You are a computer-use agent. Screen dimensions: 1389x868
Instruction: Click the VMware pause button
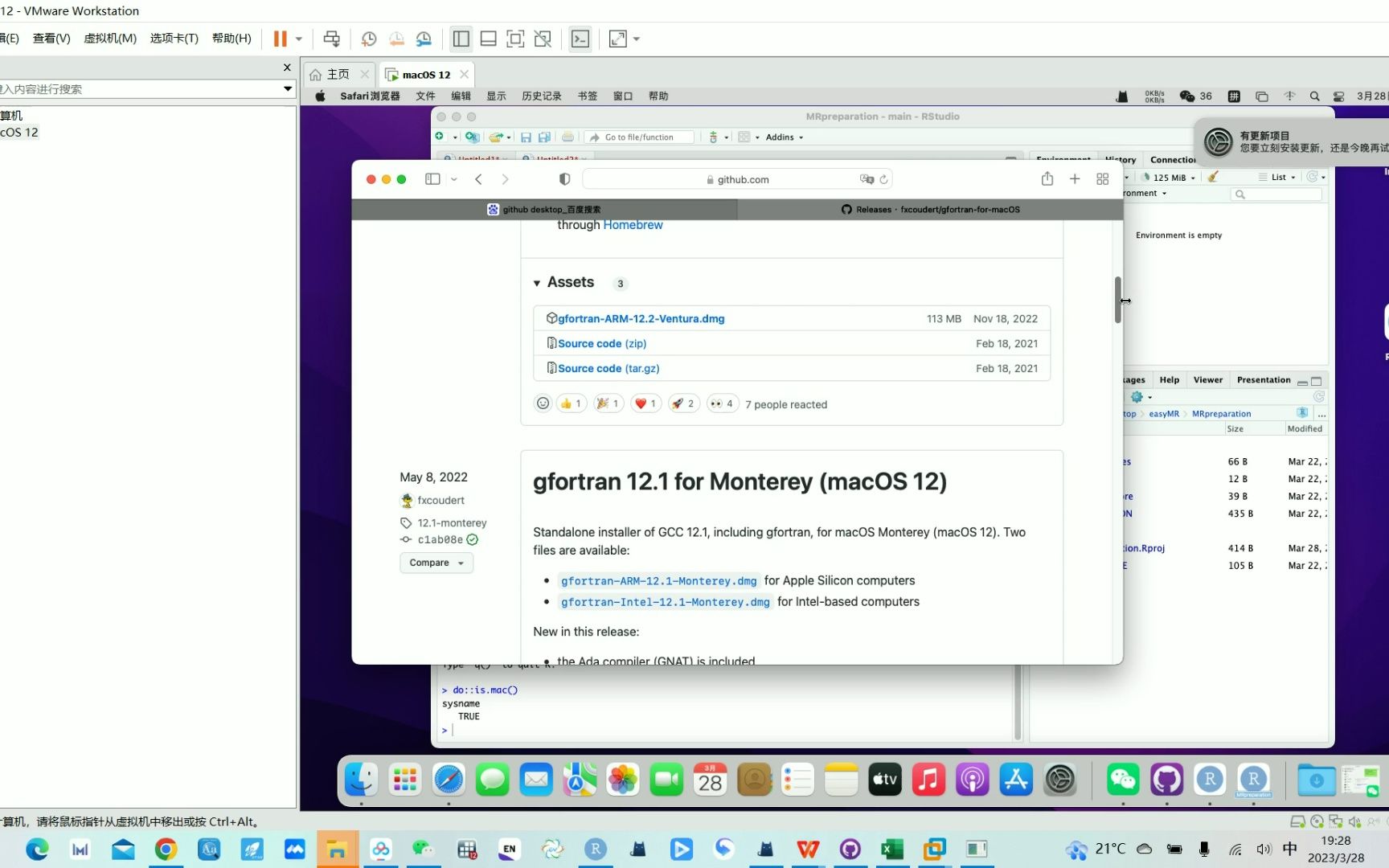tap(280, 39)
